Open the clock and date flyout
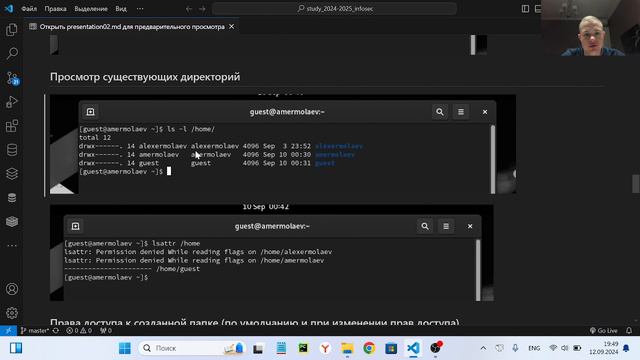This screenshot has width=640, height=360. (604, 348)
